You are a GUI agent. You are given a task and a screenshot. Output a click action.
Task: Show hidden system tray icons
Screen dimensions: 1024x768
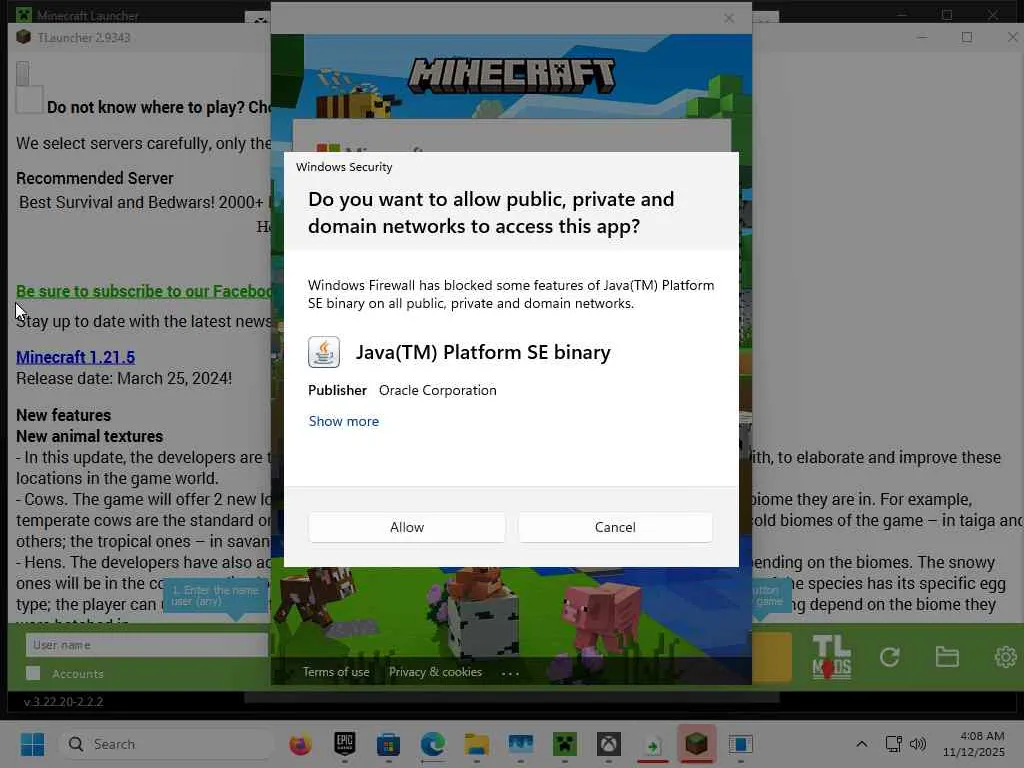tap(862, 744)
